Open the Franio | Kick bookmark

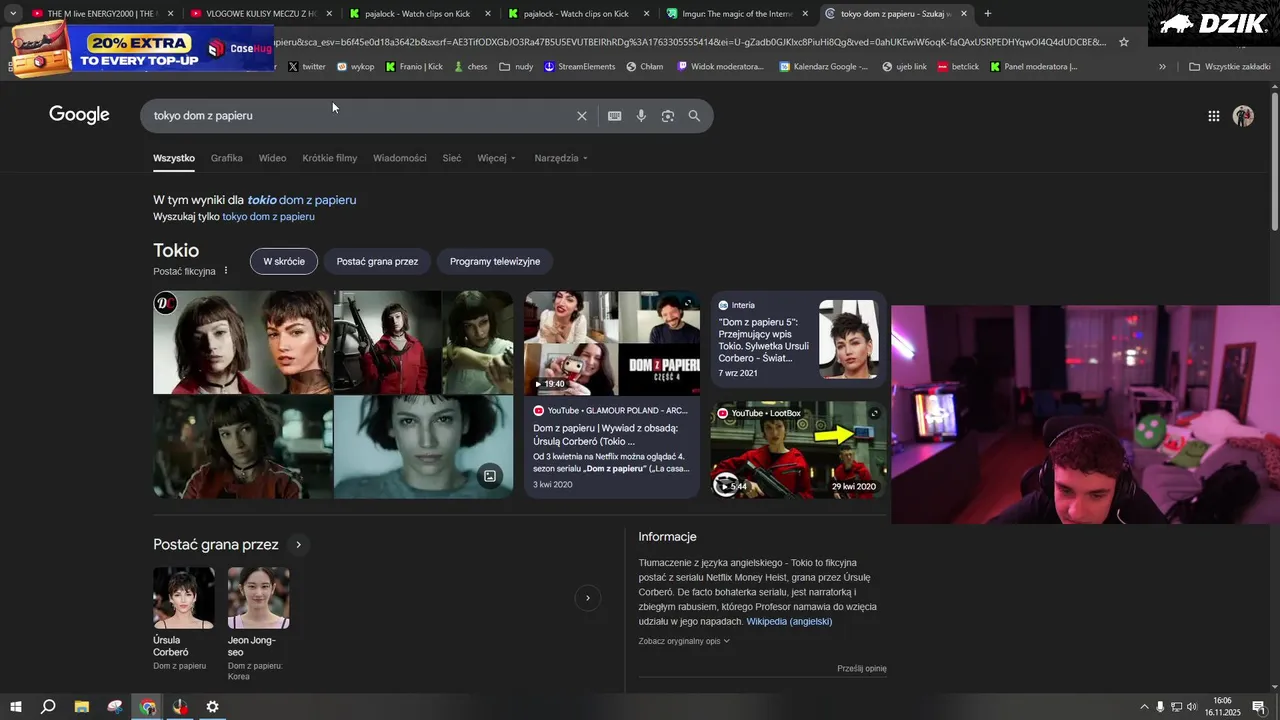(x=414, y=67)
